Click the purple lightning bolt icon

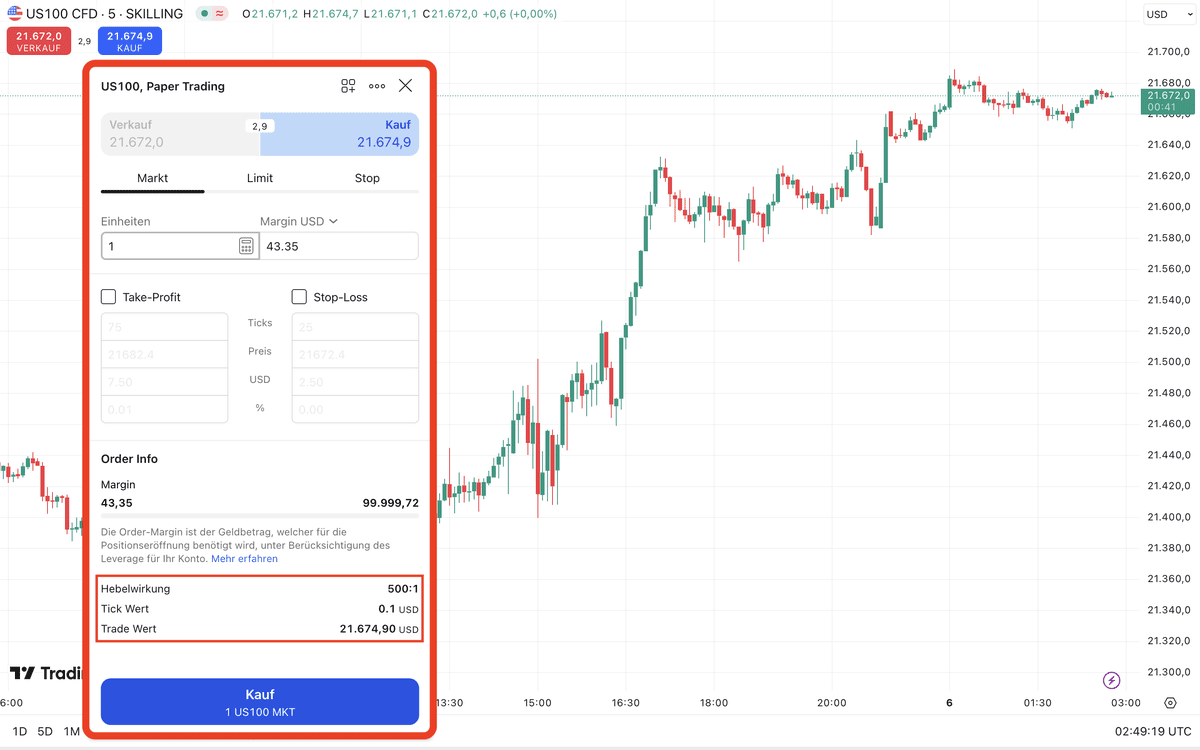click(1112, 681)
